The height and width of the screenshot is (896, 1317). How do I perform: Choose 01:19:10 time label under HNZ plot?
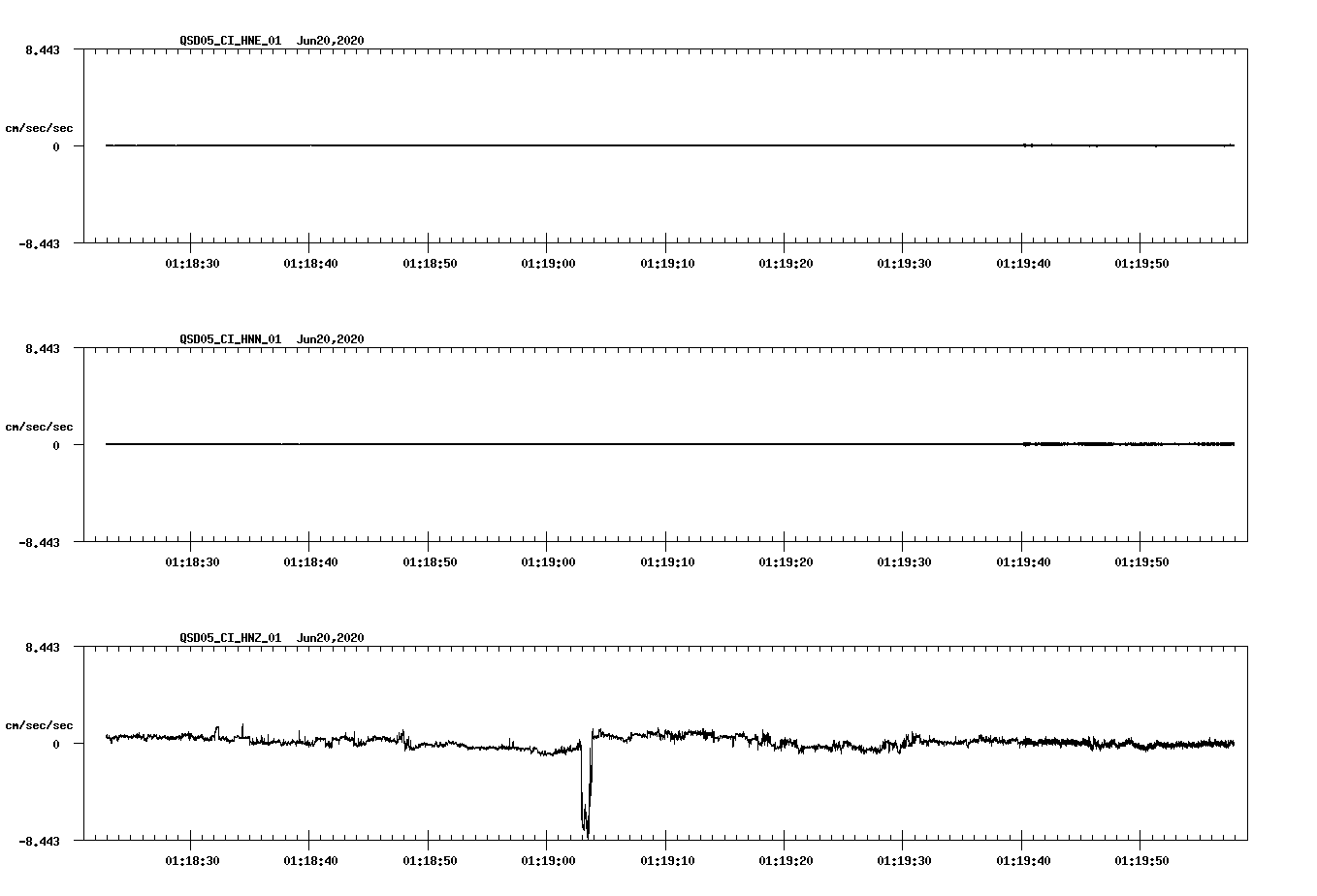point(667,861)
